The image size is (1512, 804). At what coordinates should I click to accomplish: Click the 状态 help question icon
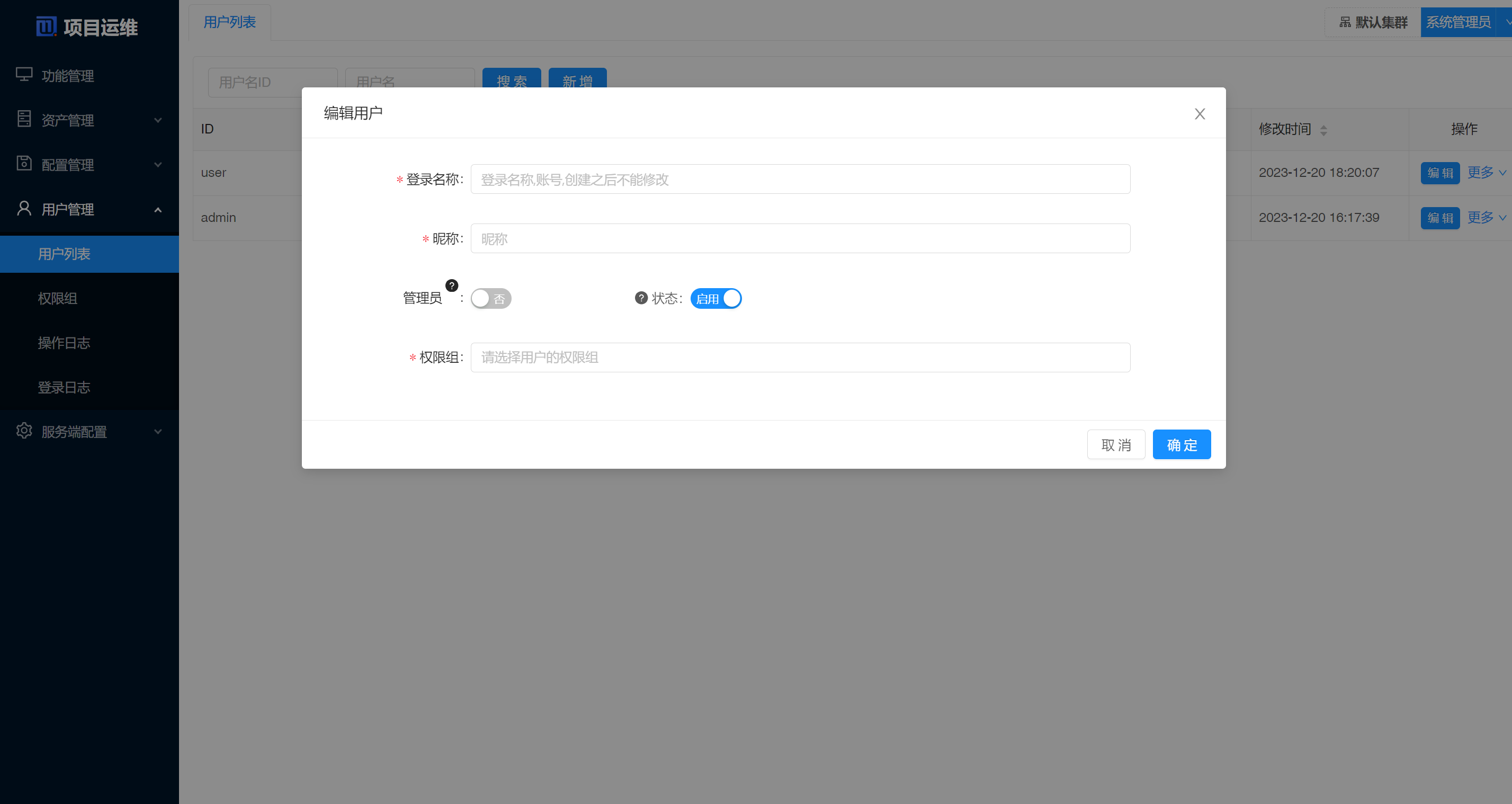coord(640,298)
